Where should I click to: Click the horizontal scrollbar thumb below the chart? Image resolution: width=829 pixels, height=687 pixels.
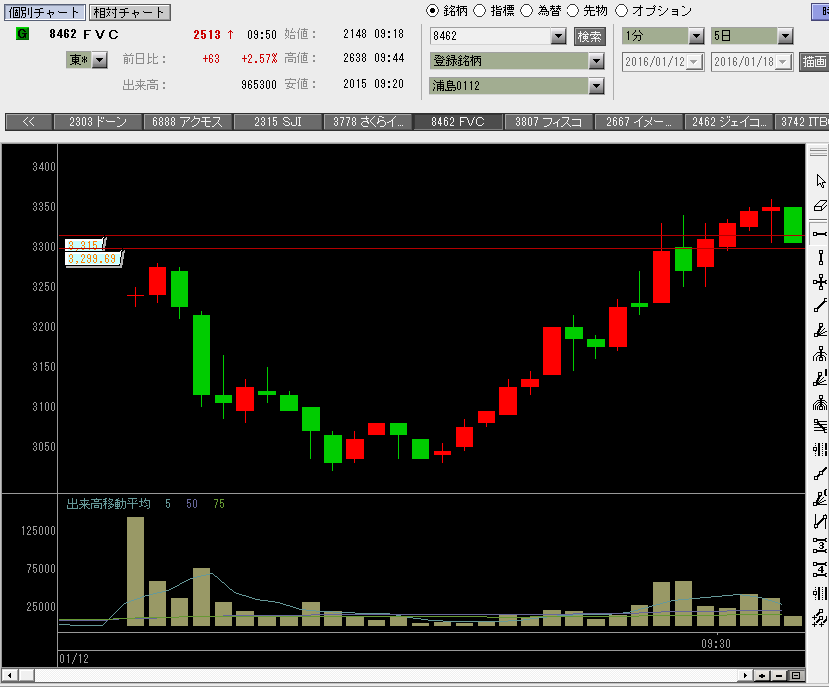pyautogui.click(x=27, y=675)
